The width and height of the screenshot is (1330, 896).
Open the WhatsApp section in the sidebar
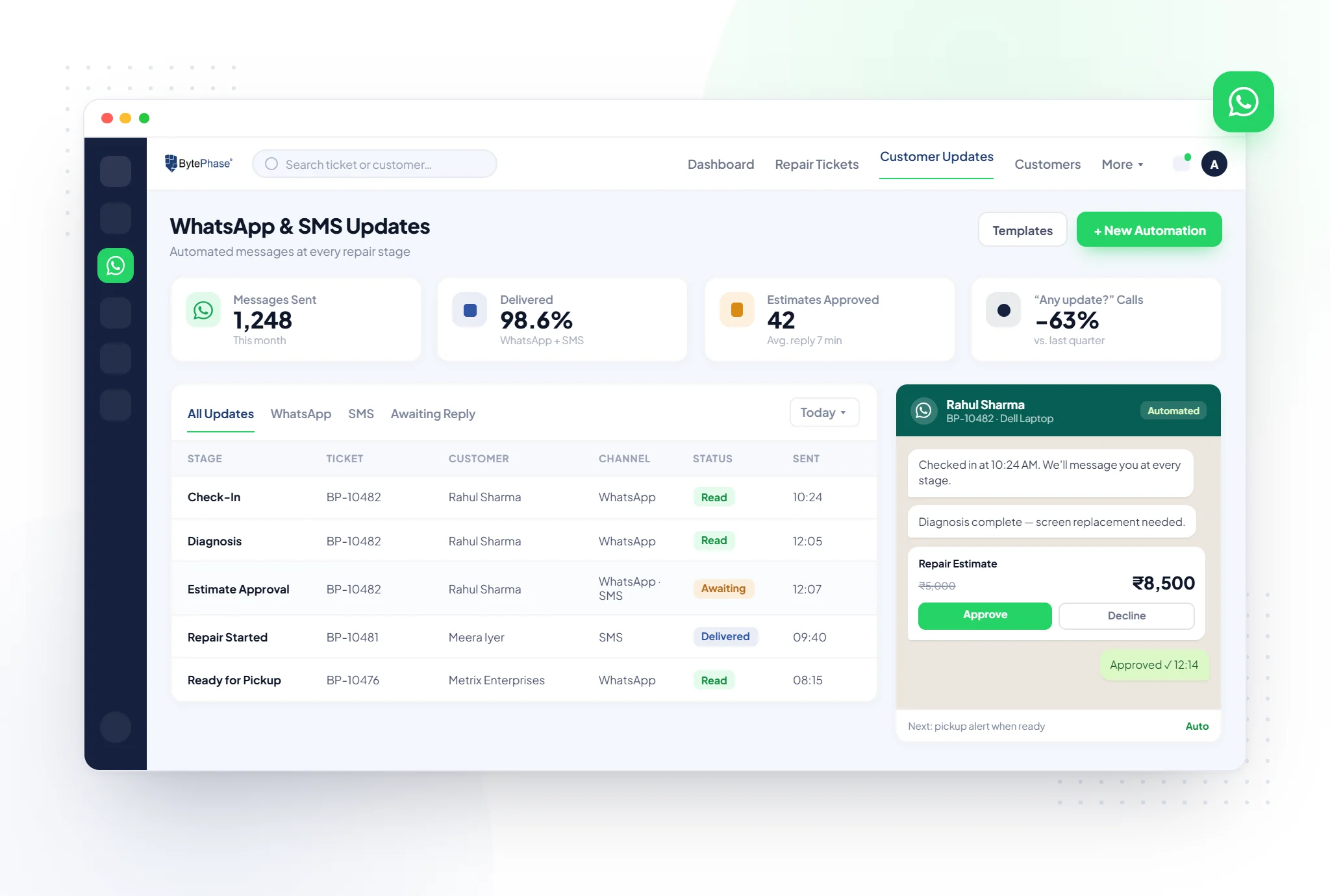[x=116, y=266]
